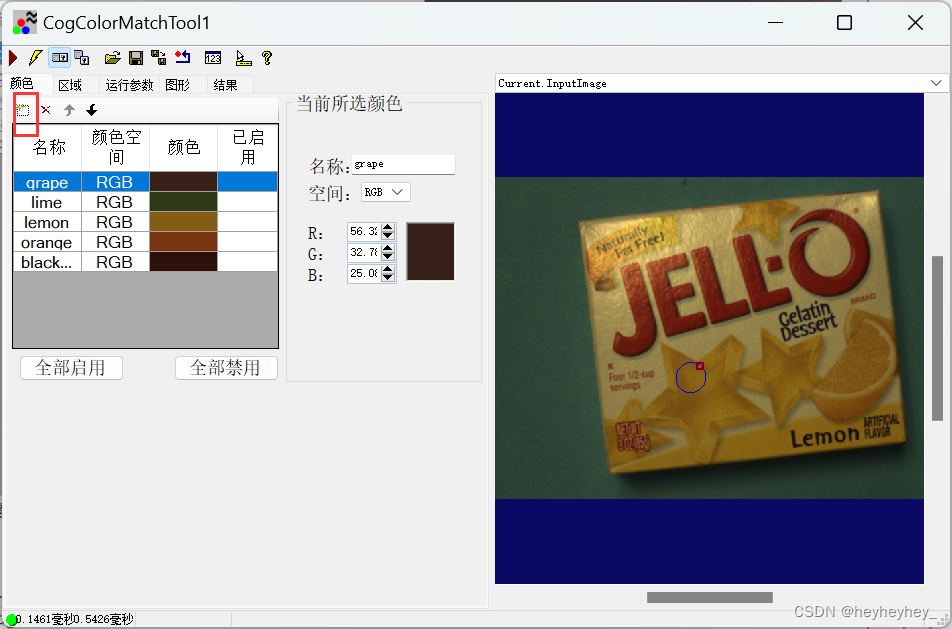Run the color match tool

coord(13,58)
